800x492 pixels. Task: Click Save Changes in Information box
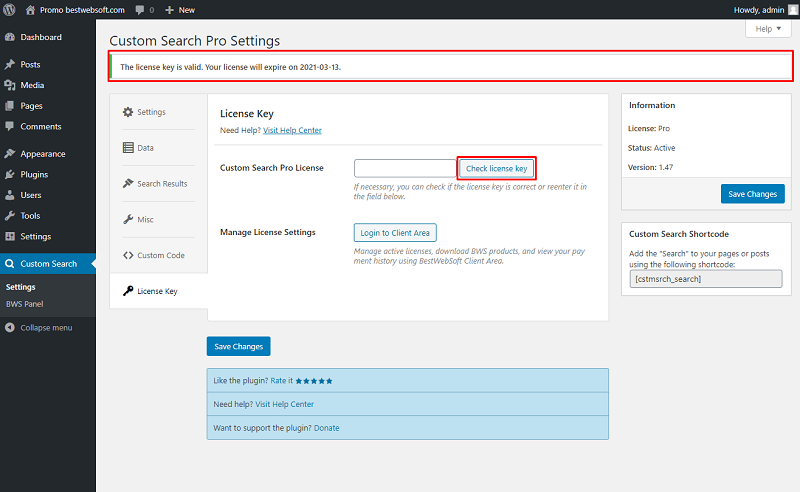click(x=753, y=194)
